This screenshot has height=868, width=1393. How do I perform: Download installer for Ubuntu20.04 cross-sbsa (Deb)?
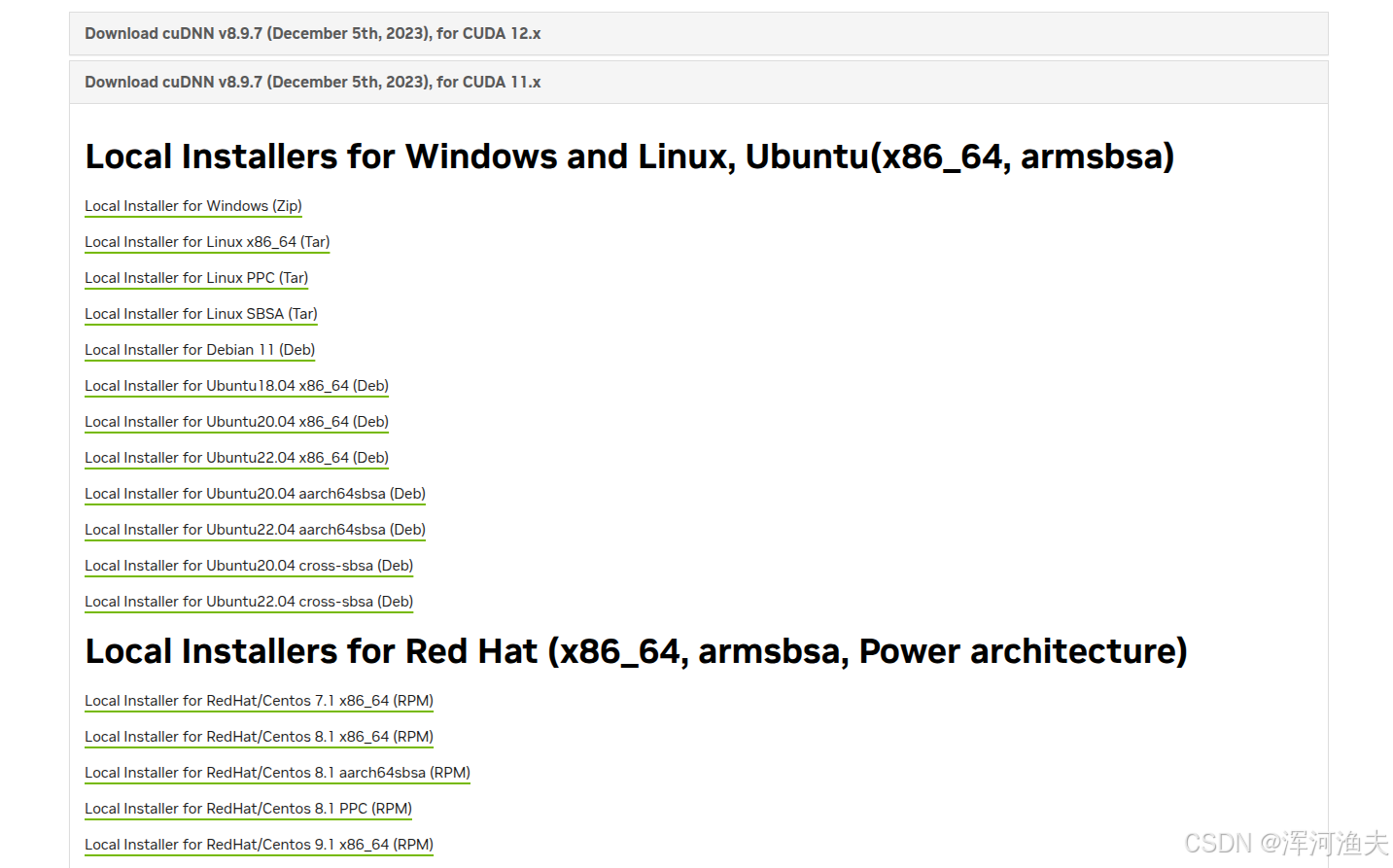click(x=249, y=566)
